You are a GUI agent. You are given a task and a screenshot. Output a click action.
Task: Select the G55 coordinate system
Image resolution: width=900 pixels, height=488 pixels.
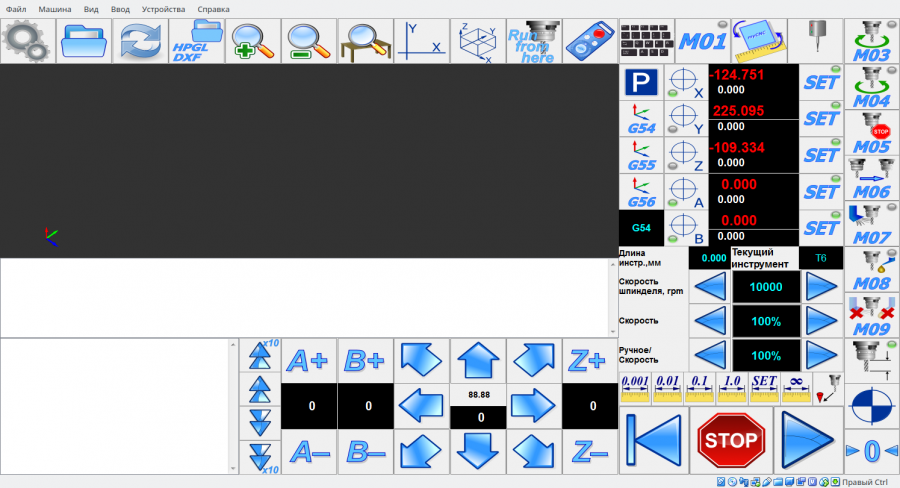641,155
